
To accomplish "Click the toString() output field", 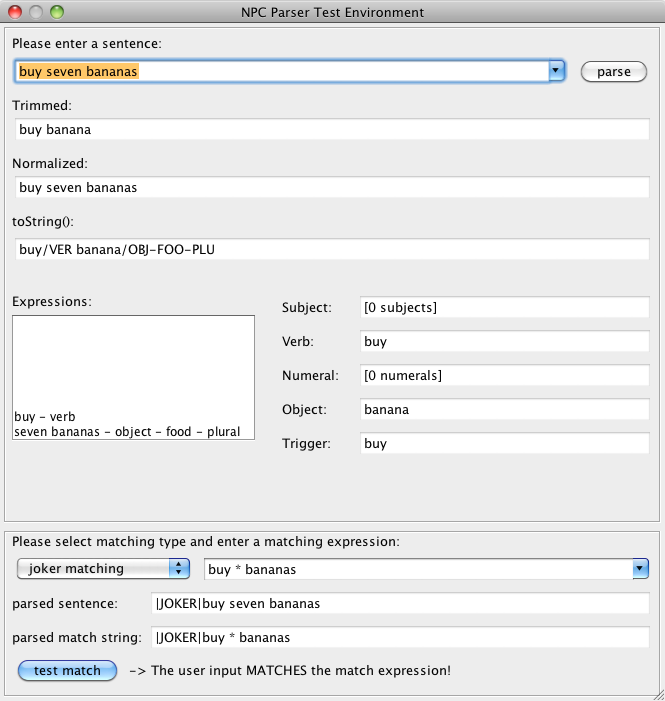I will [332, 250].
